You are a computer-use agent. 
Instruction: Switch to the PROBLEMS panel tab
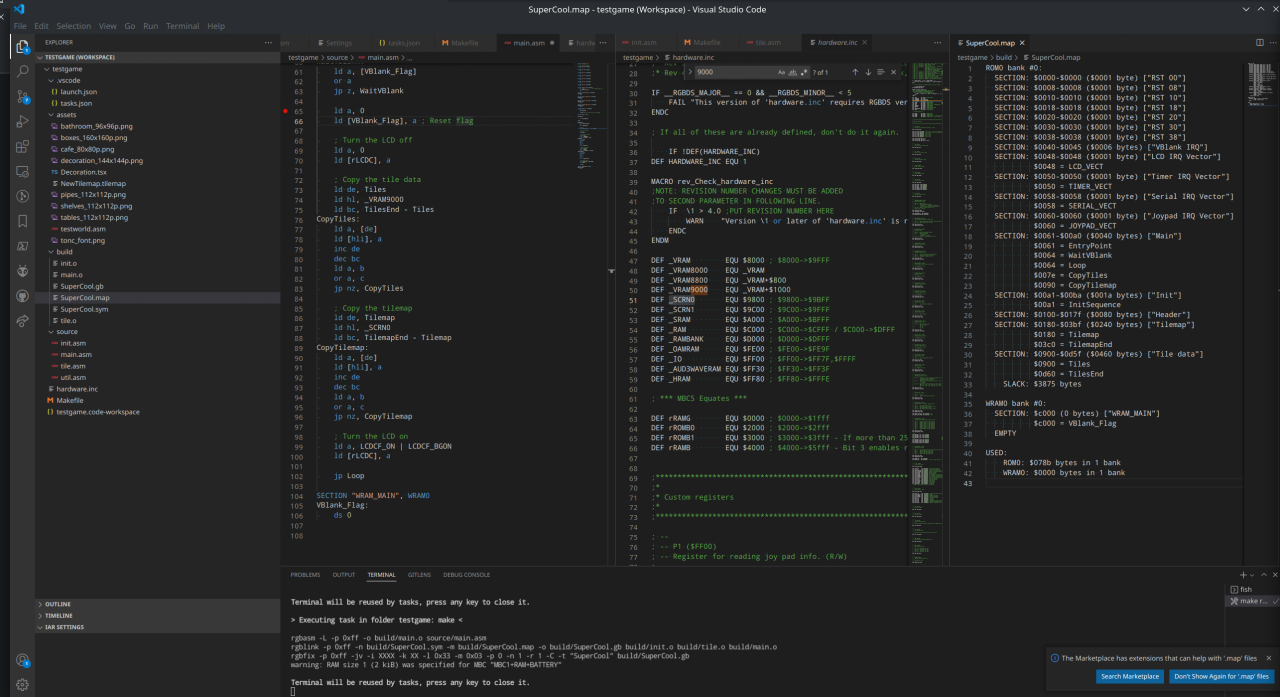(305, 575)
